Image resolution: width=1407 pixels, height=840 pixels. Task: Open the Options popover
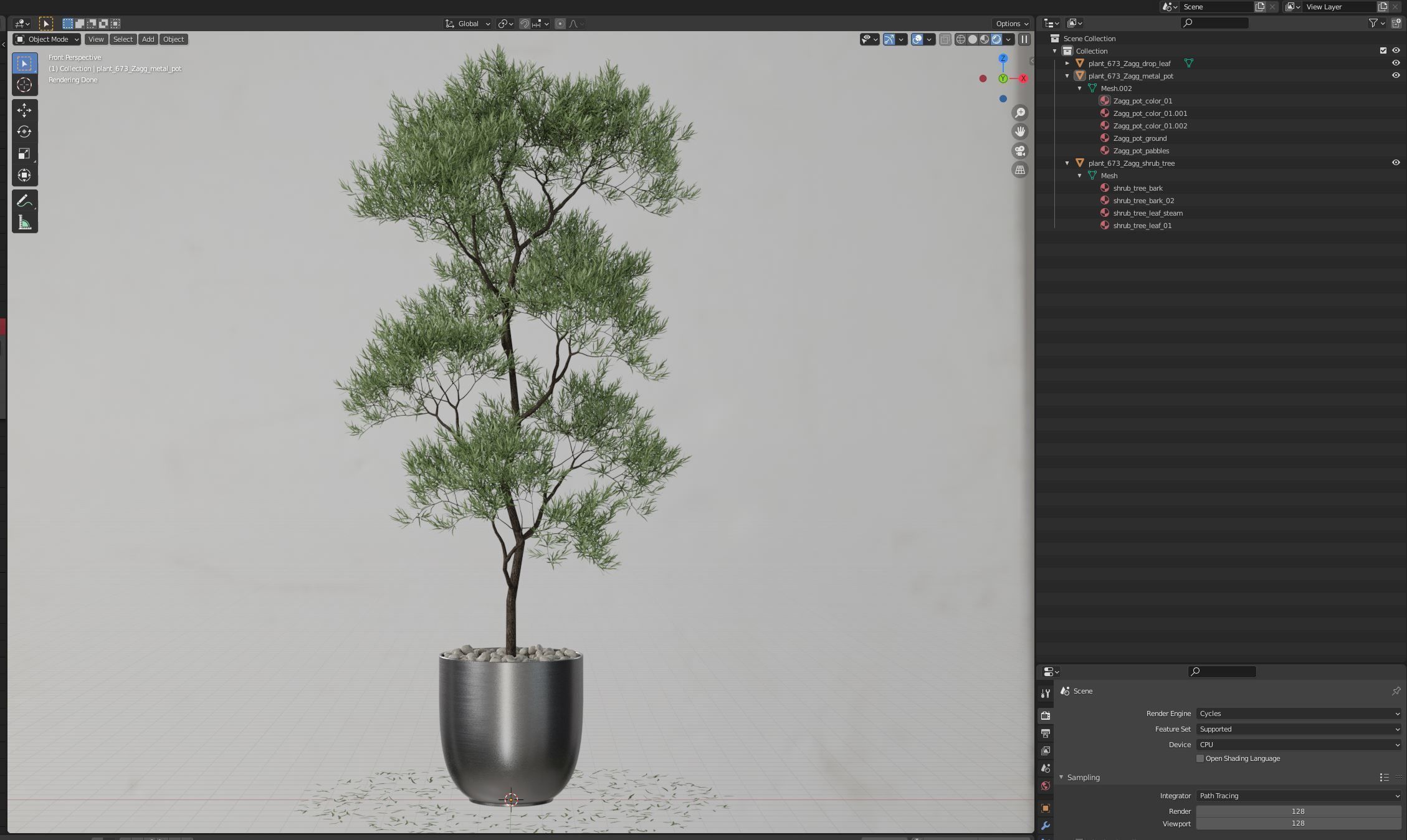[1011, 24]
